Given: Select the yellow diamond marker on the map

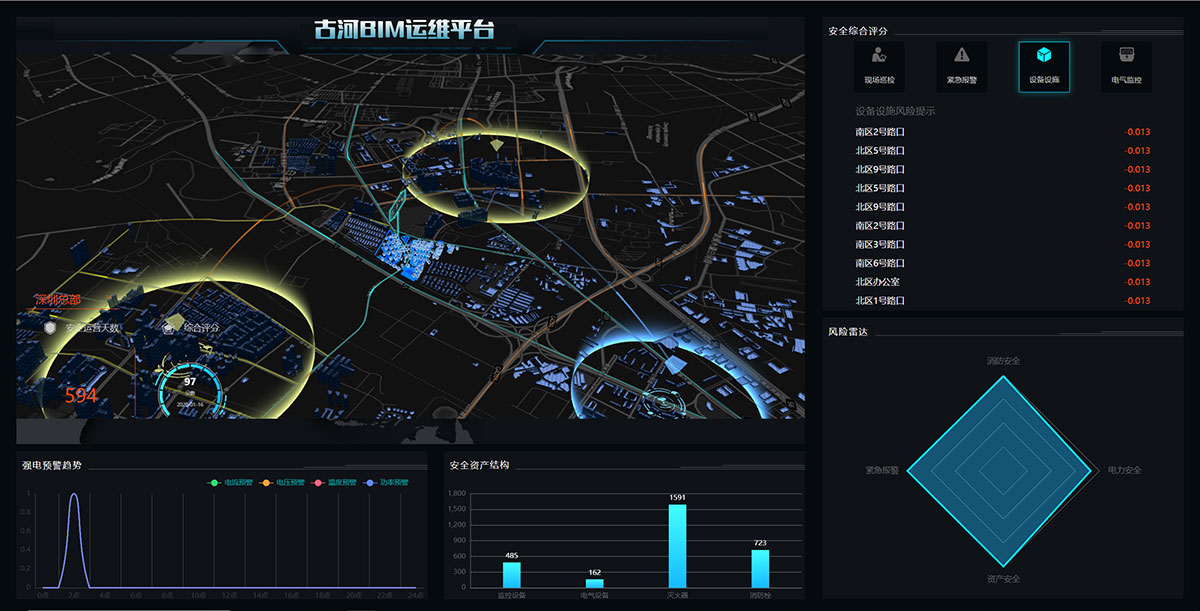Looking at the screenshot, I should point(498,146).
